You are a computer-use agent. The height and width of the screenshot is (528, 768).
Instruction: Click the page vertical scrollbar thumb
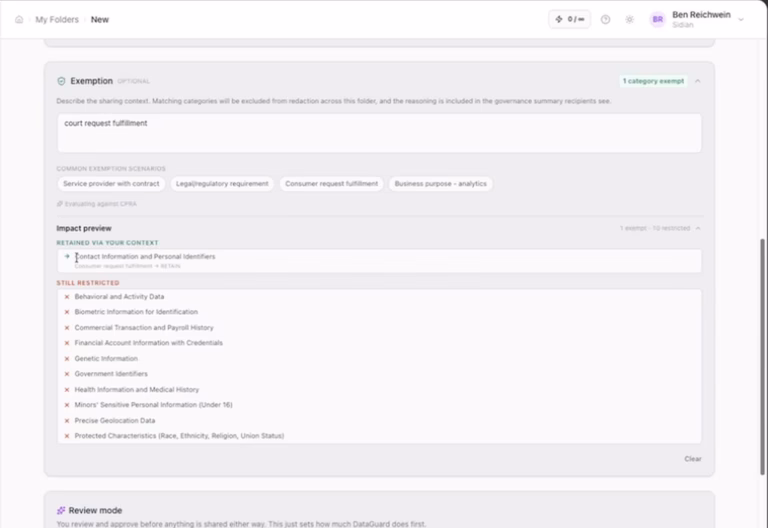click(x=762, y=357)
